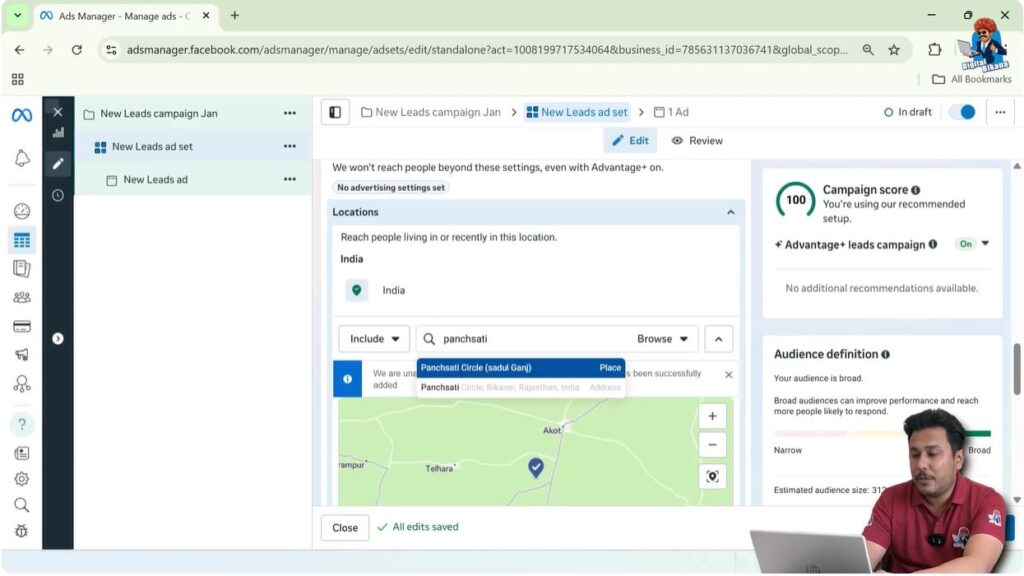1024x576 pixels.
Task: Open the Include dropdown
Action: tap(374, 339)
